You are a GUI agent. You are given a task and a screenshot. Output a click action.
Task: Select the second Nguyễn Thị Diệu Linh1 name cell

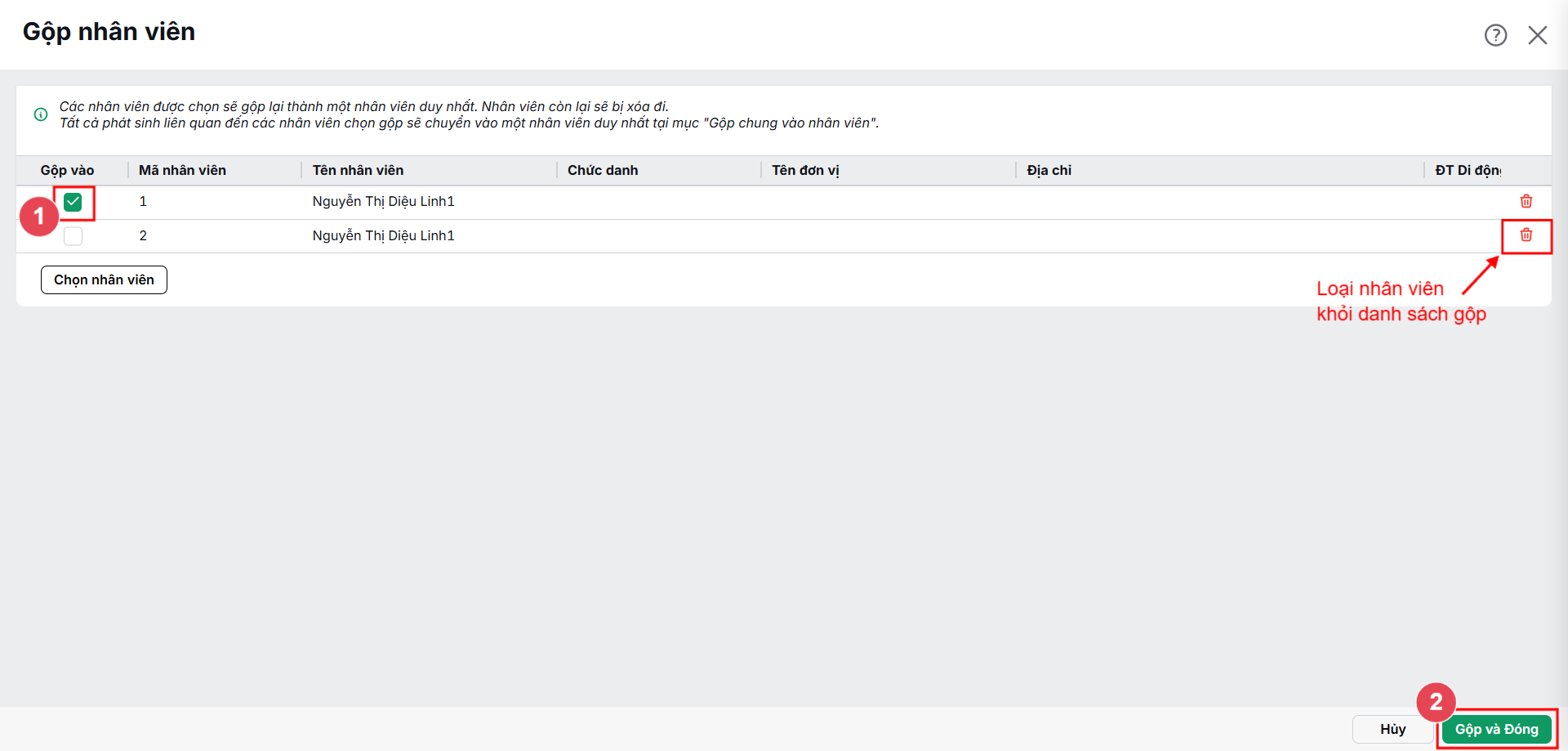click(383, 235)
